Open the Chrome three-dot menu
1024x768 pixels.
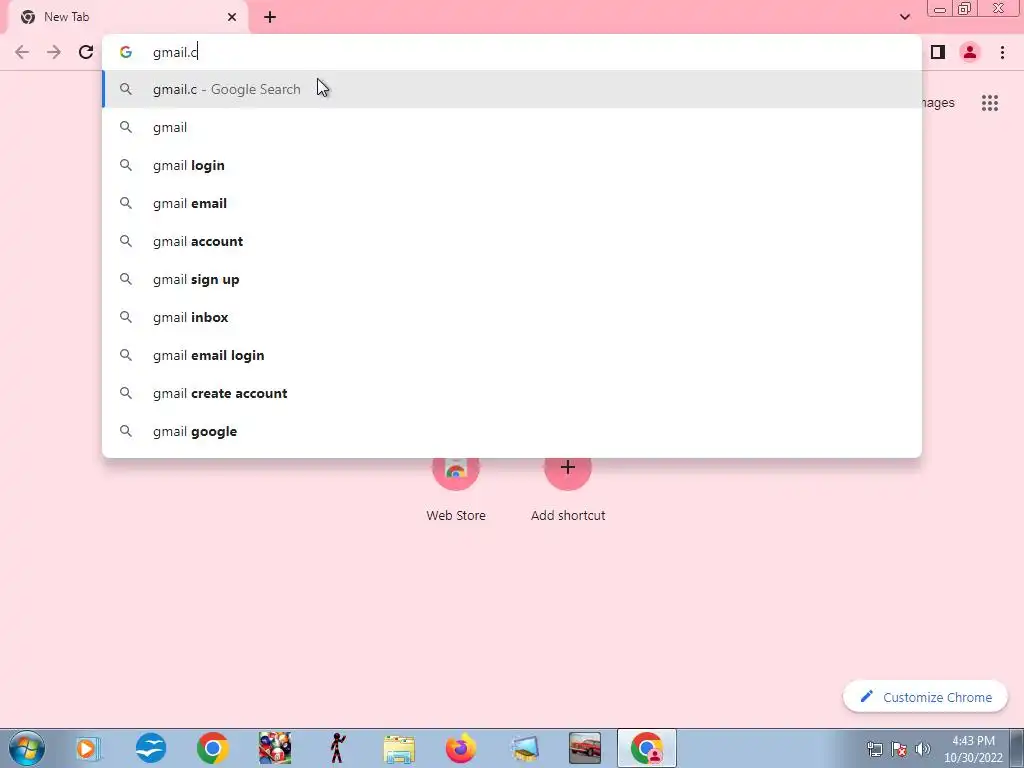point(1002,52)
